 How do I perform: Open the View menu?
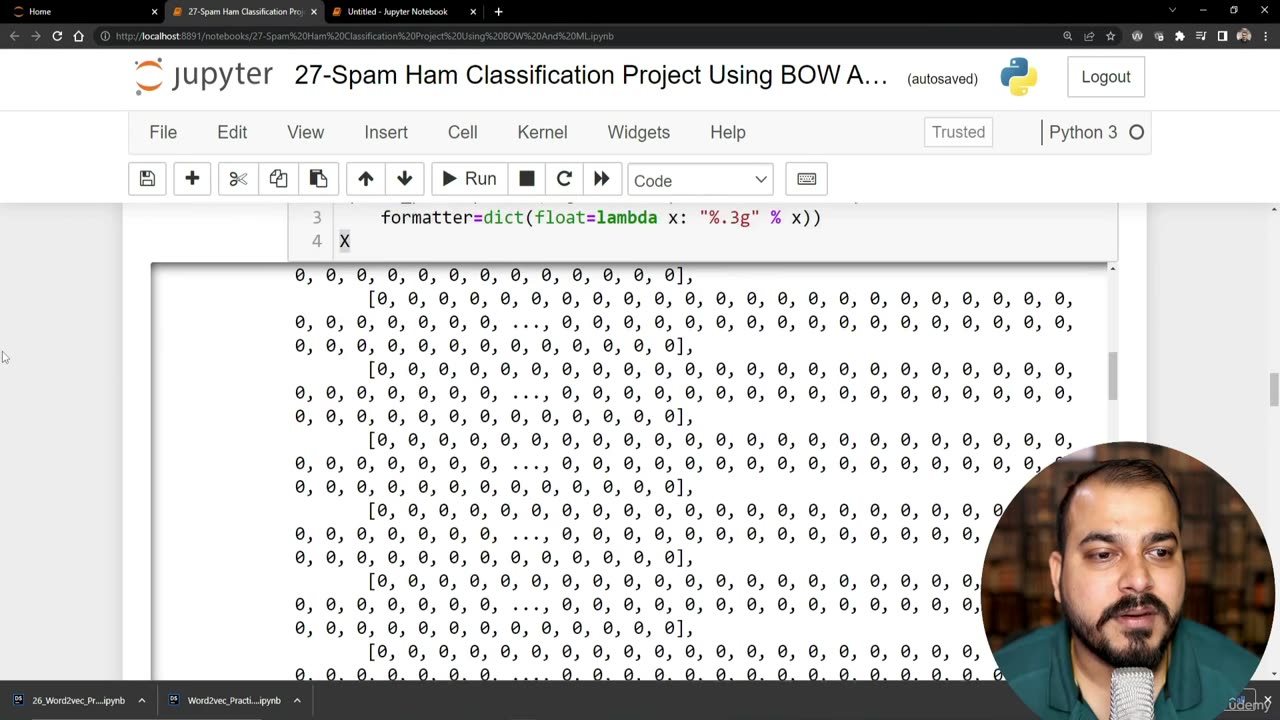(306, 132)
